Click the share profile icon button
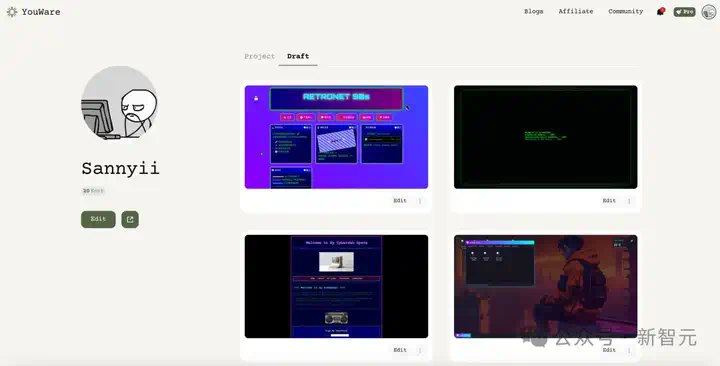The image size is (720, 366). point(130,219)
